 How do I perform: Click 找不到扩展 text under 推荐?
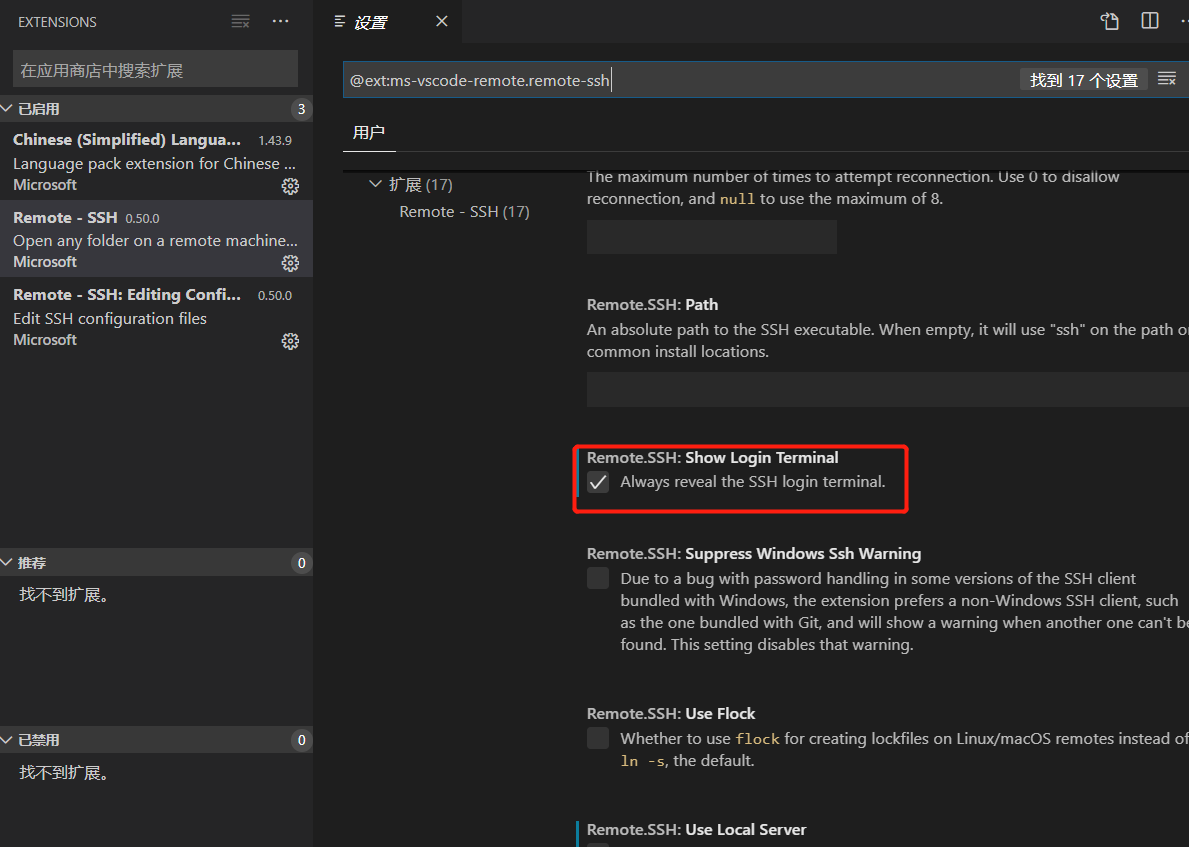[65, 594]
